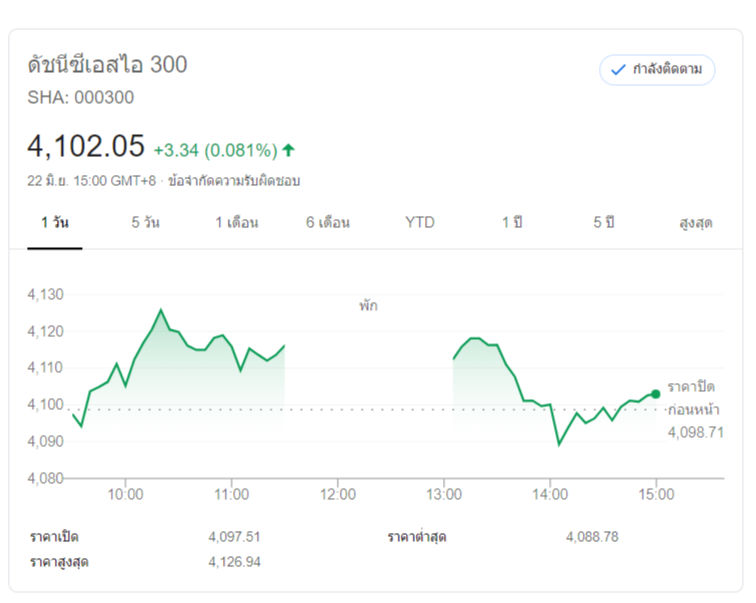The width and height of the screenshot is (756, 603).
Task: Switch to the 5 วัน tab
Action: [145, 222]
